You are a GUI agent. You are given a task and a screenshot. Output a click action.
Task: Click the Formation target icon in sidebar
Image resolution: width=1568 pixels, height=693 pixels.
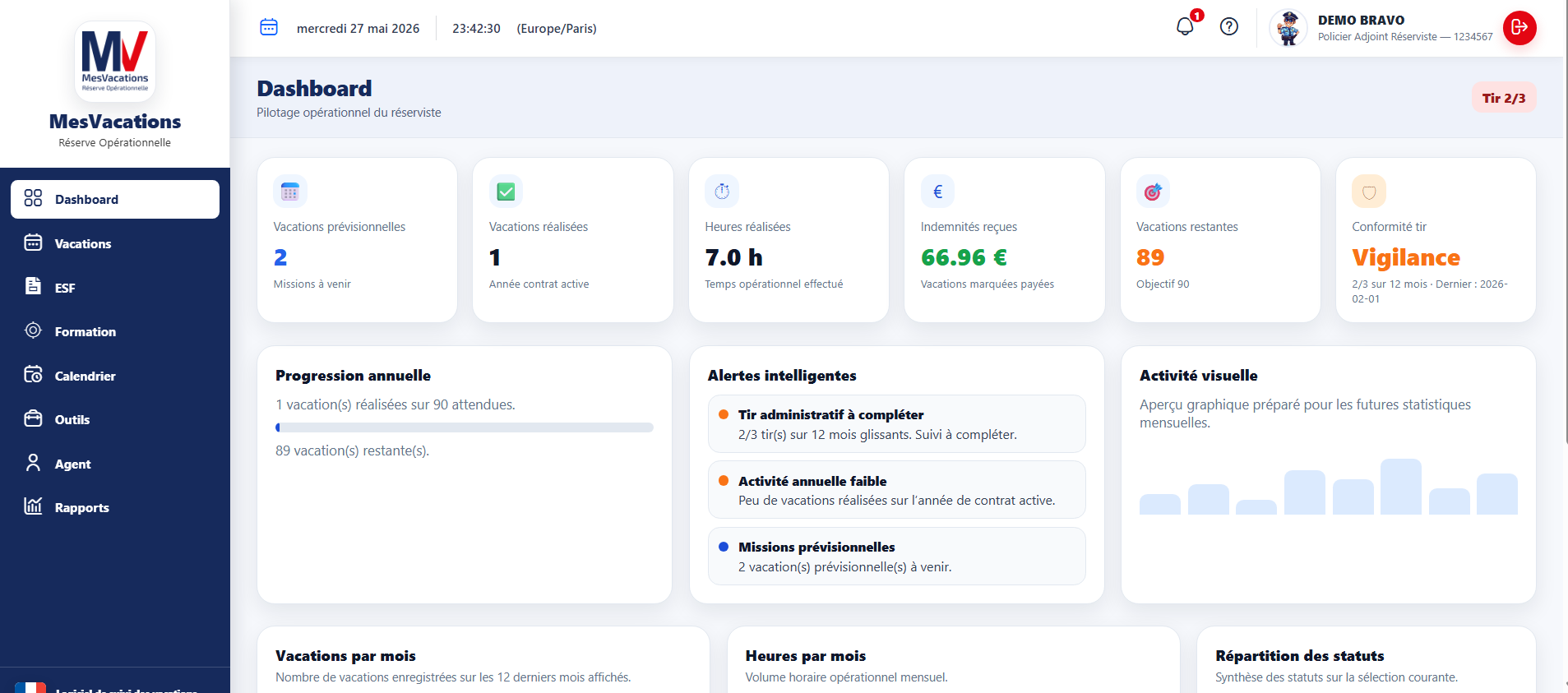[33, 330]
